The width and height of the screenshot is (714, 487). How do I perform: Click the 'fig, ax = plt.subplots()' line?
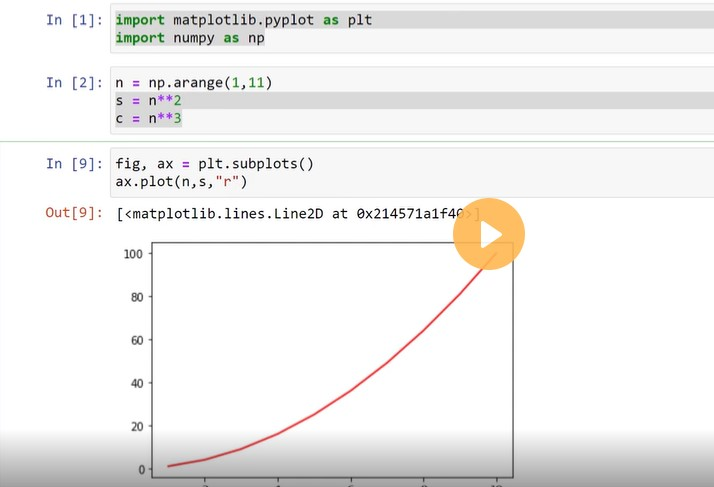[x=214, y=164]
